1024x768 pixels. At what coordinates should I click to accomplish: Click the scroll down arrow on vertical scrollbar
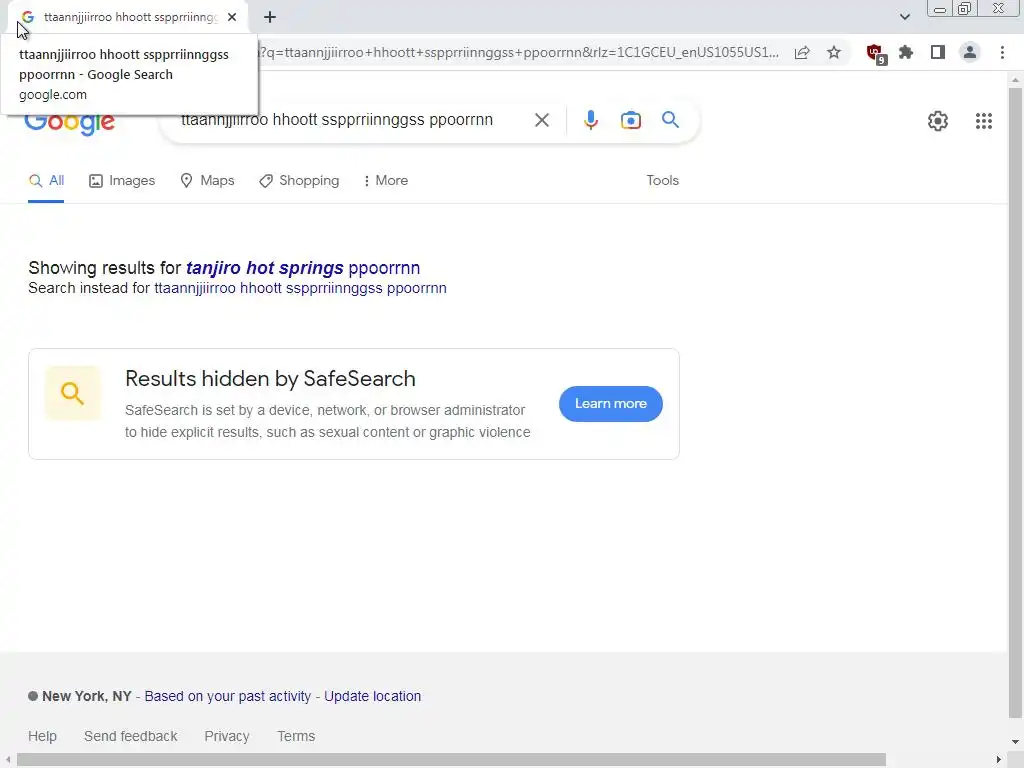(1015, 742)
